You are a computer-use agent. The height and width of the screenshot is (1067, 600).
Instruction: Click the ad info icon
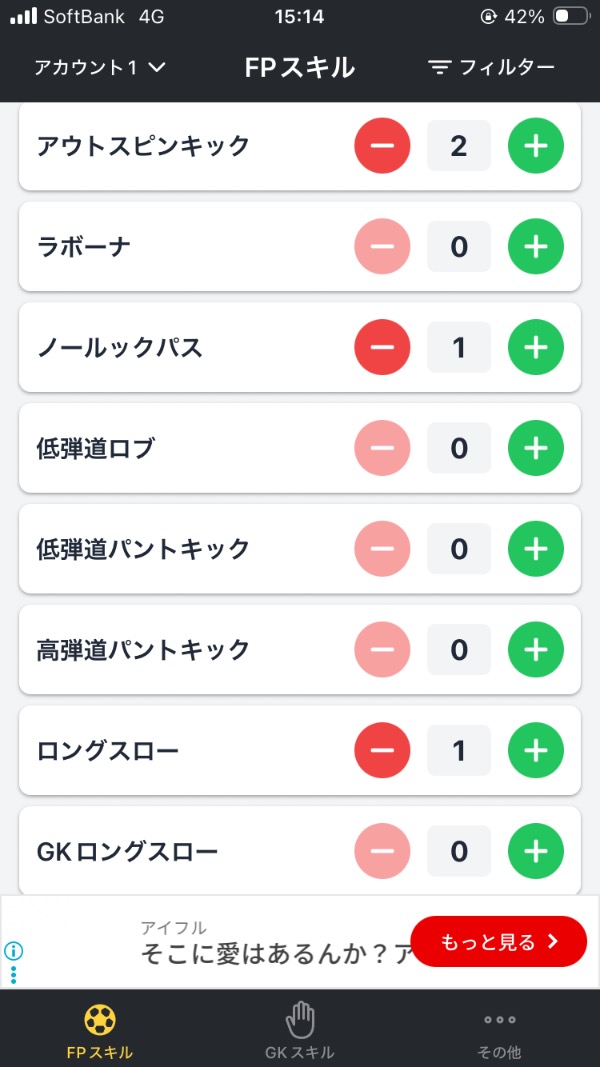pyautogui.click(x=14, y=951)
